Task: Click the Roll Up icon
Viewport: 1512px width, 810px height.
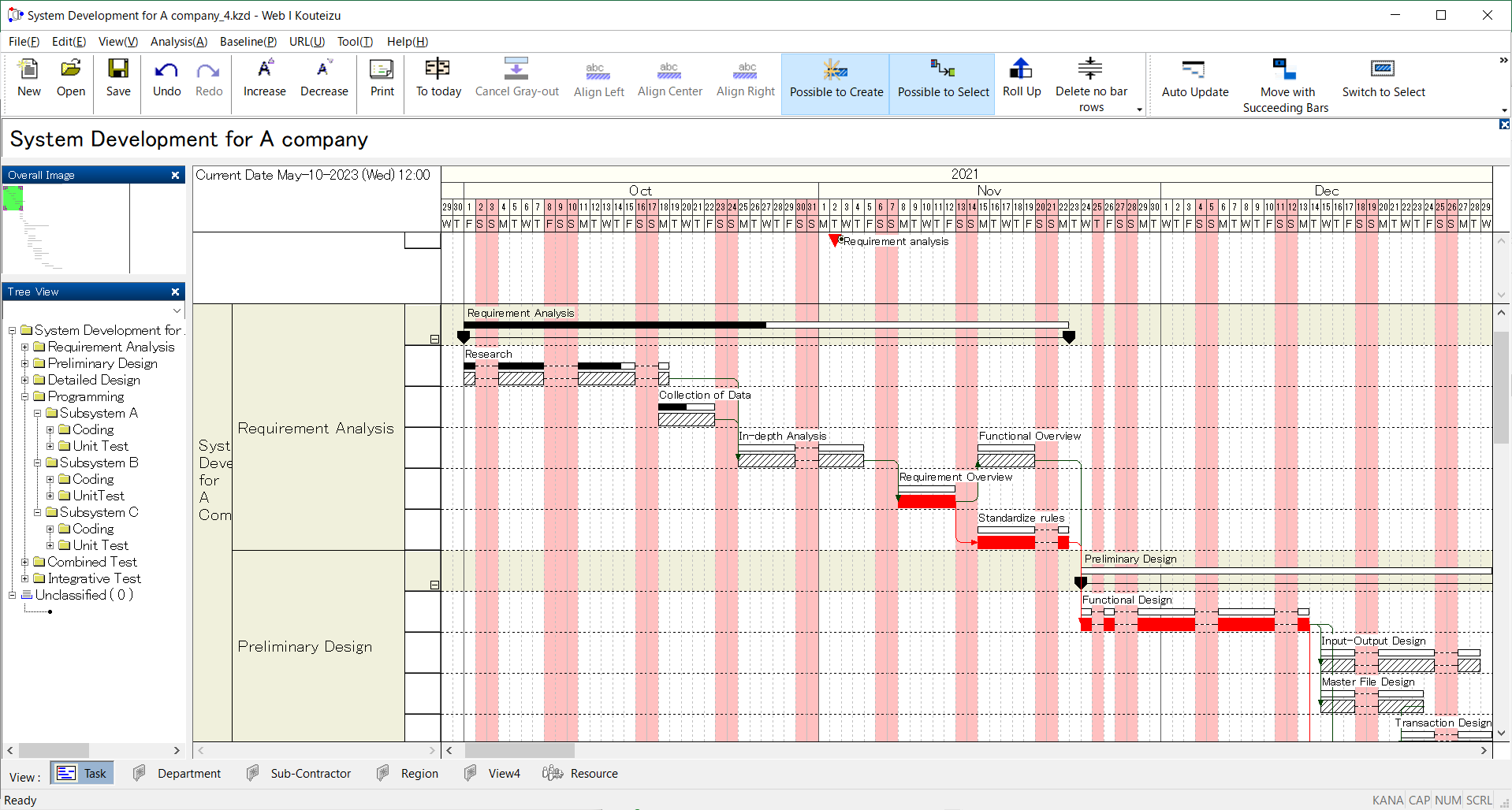Action: tap(1022, 79)
